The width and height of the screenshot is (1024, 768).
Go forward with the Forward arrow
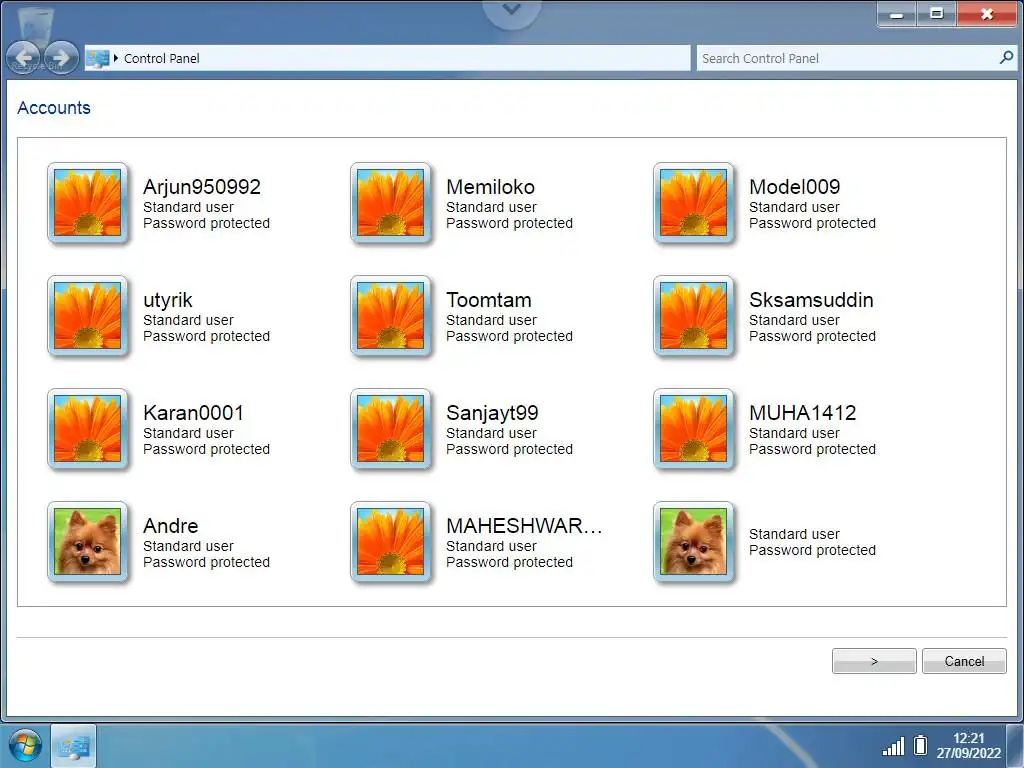pyautogui.click(x=61, y=57)
